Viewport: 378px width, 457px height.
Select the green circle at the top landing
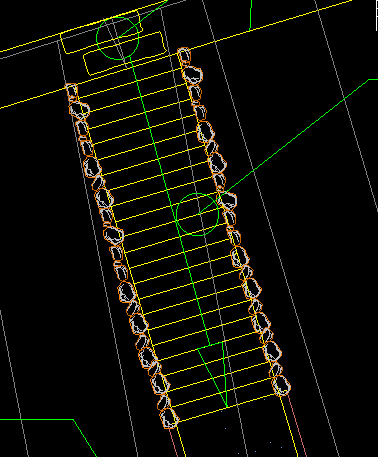click(118, 38)
